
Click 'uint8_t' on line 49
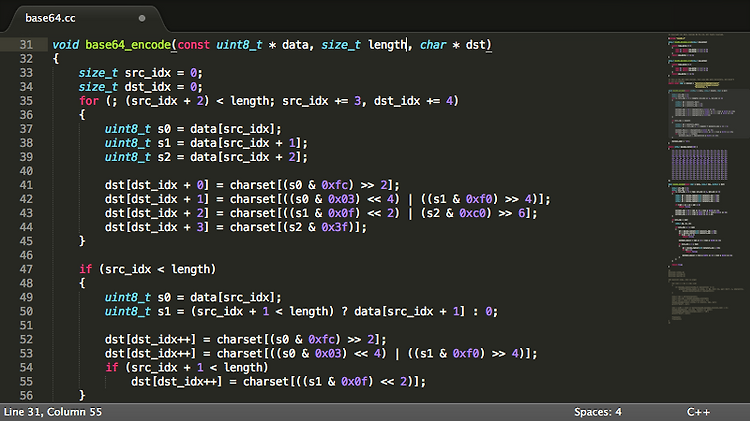pyautogui.click(x=128, y=298)
